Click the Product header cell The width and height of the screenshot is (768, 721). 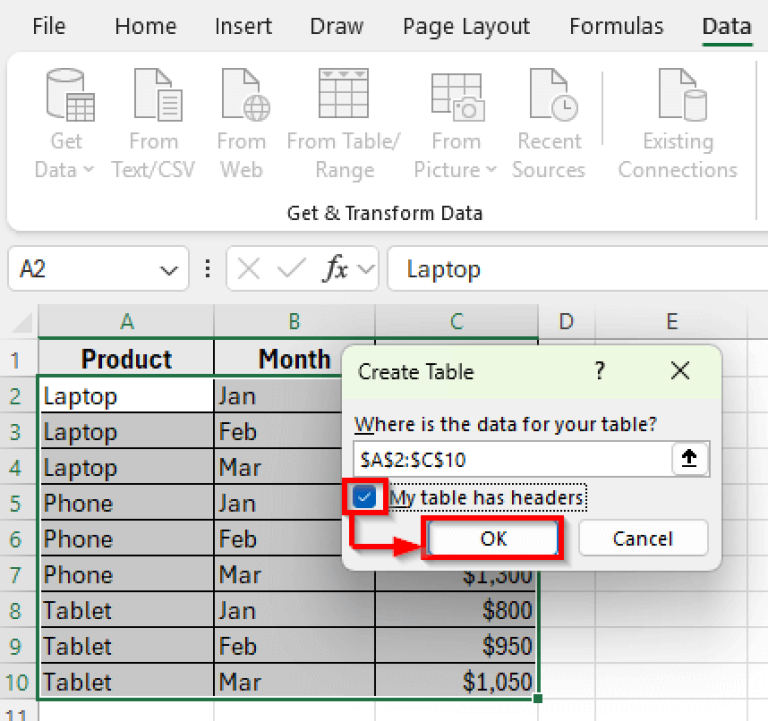(126, 358)
